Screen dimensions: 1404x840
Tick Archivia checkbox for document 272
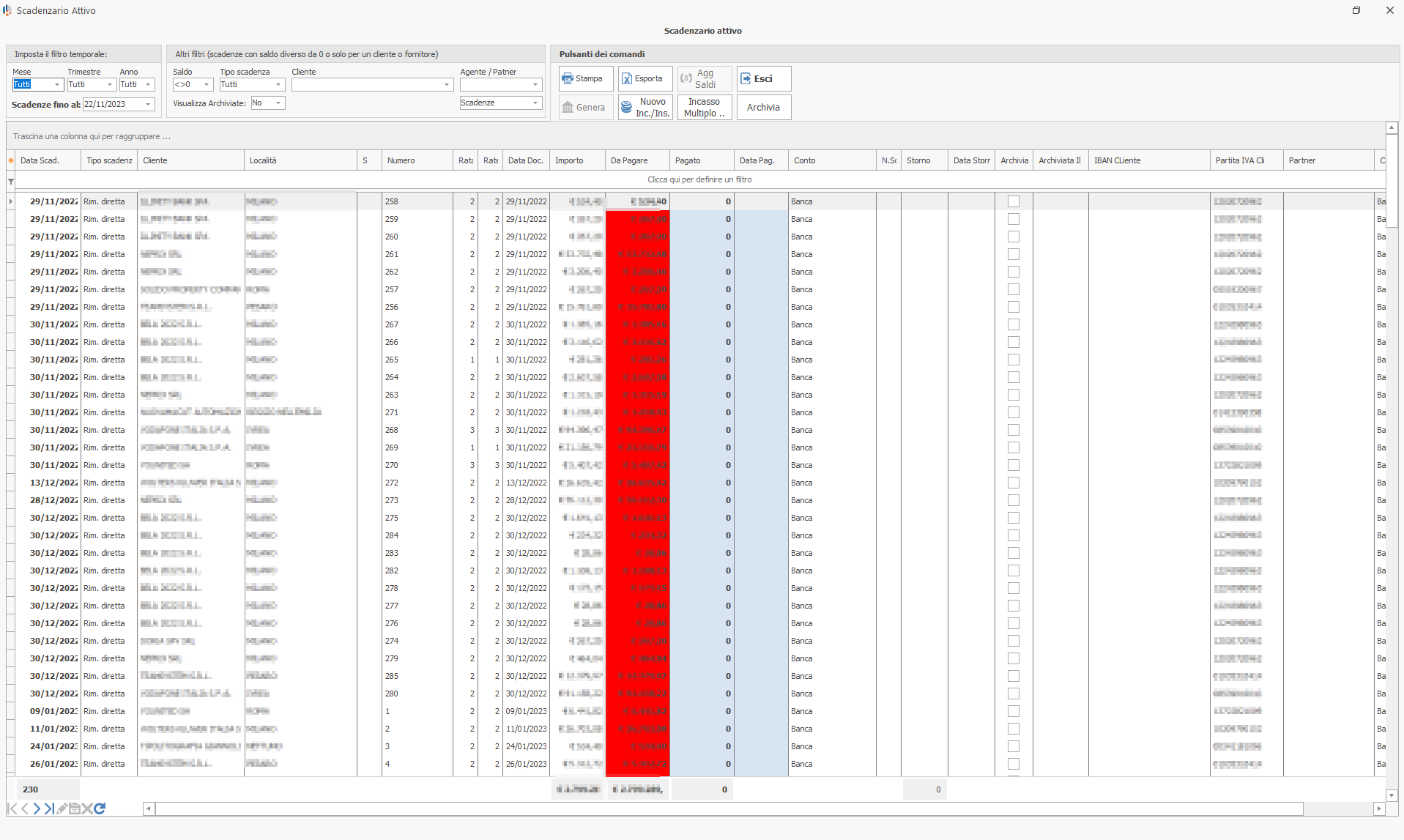click(1014, 483)
